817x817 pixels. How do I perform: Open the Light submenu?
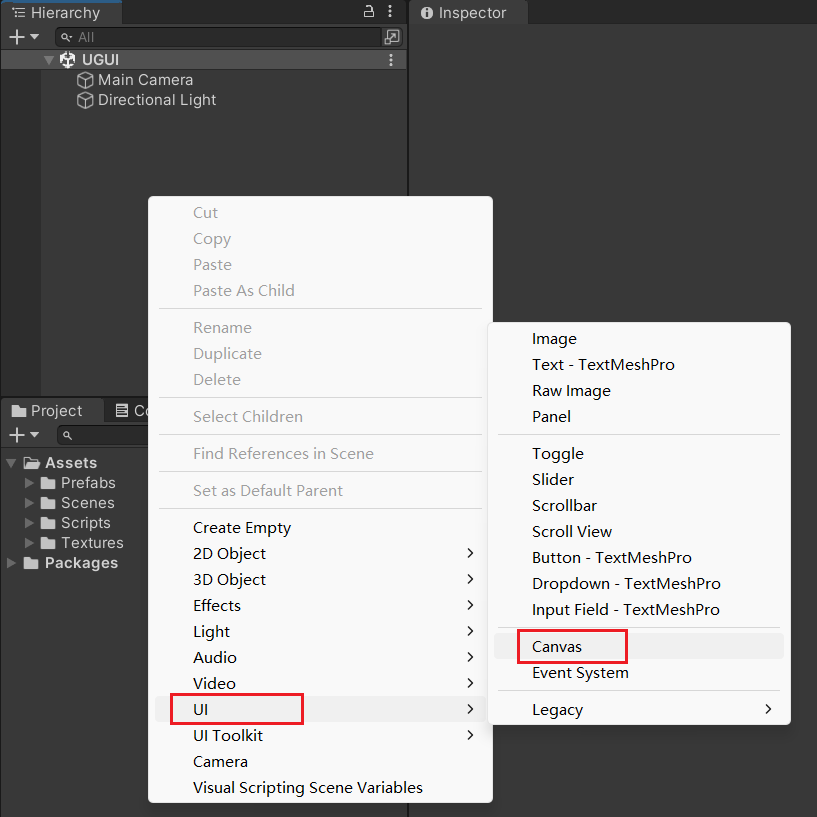point(320,632)
